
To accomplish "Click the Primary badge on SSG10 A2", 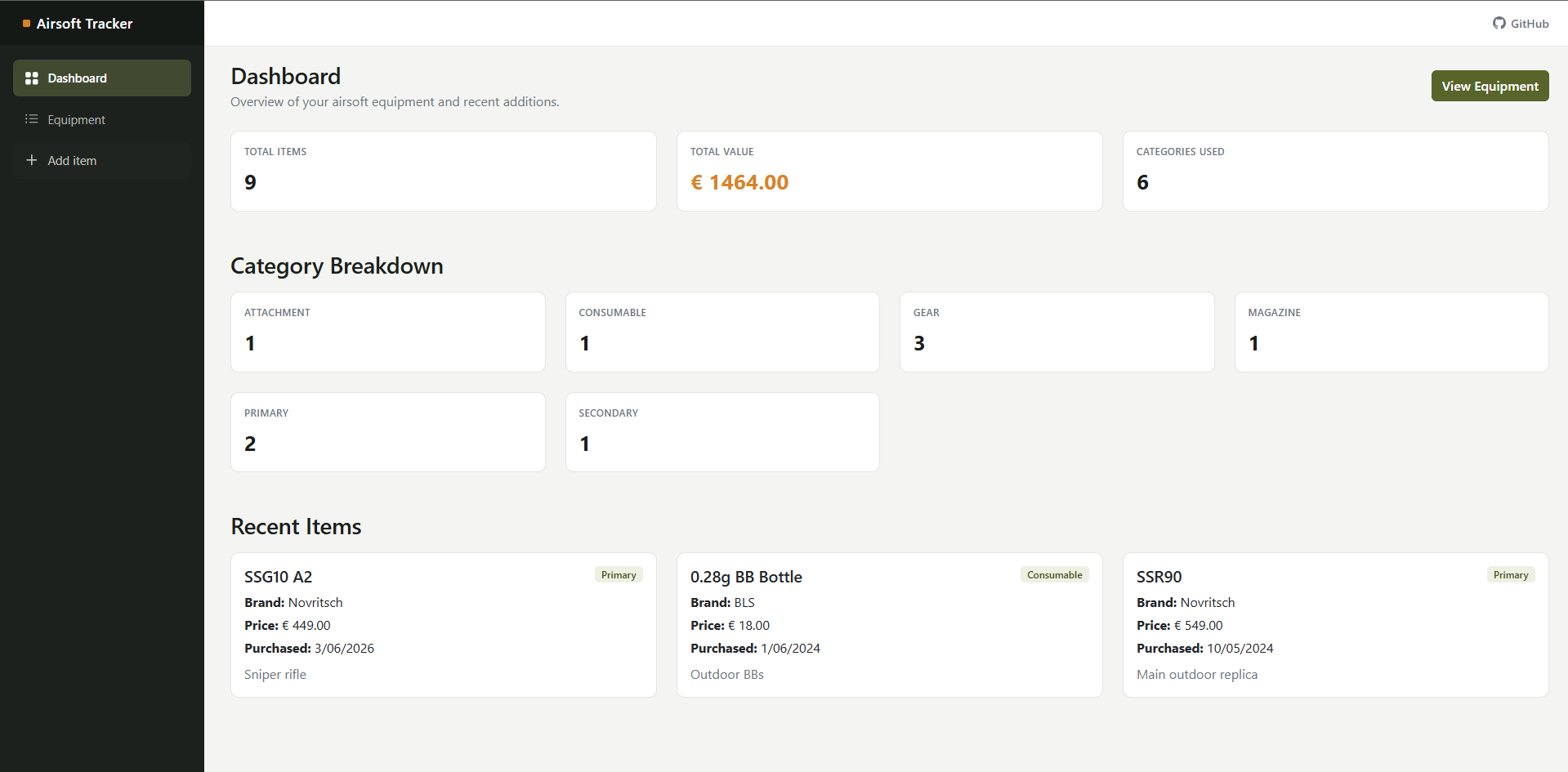I will click(x=619, y=575).
